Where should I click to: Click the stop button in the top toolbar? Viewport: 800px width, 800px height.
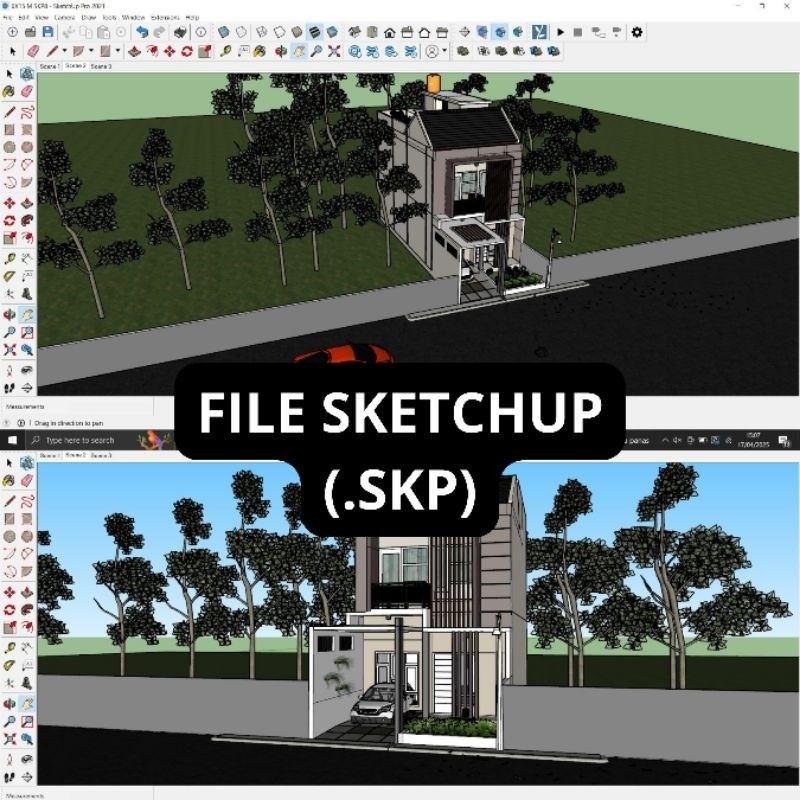click(578, 32)
